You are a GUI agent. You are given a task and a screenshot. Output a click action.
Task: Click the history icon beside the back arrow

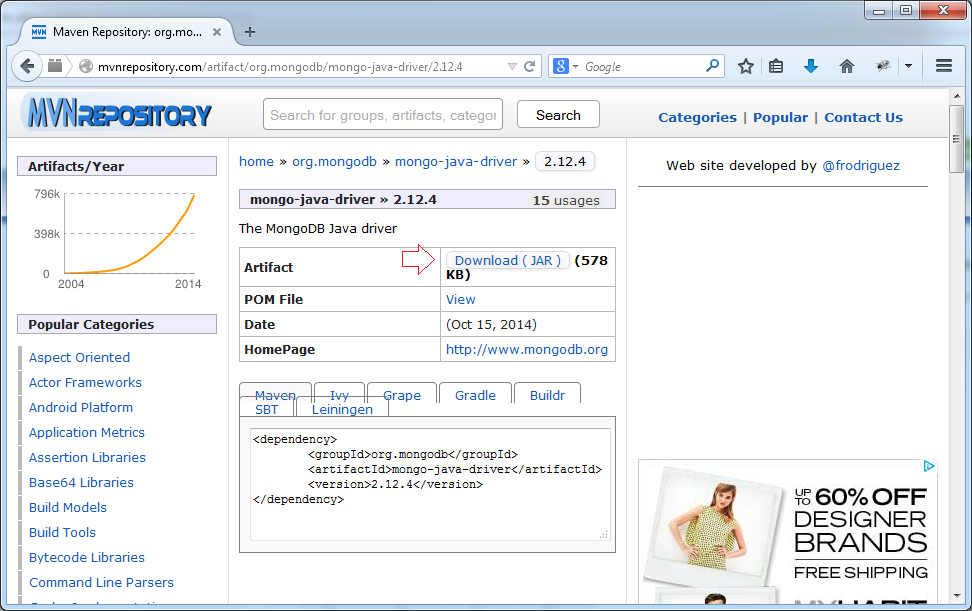click(55, 66)
